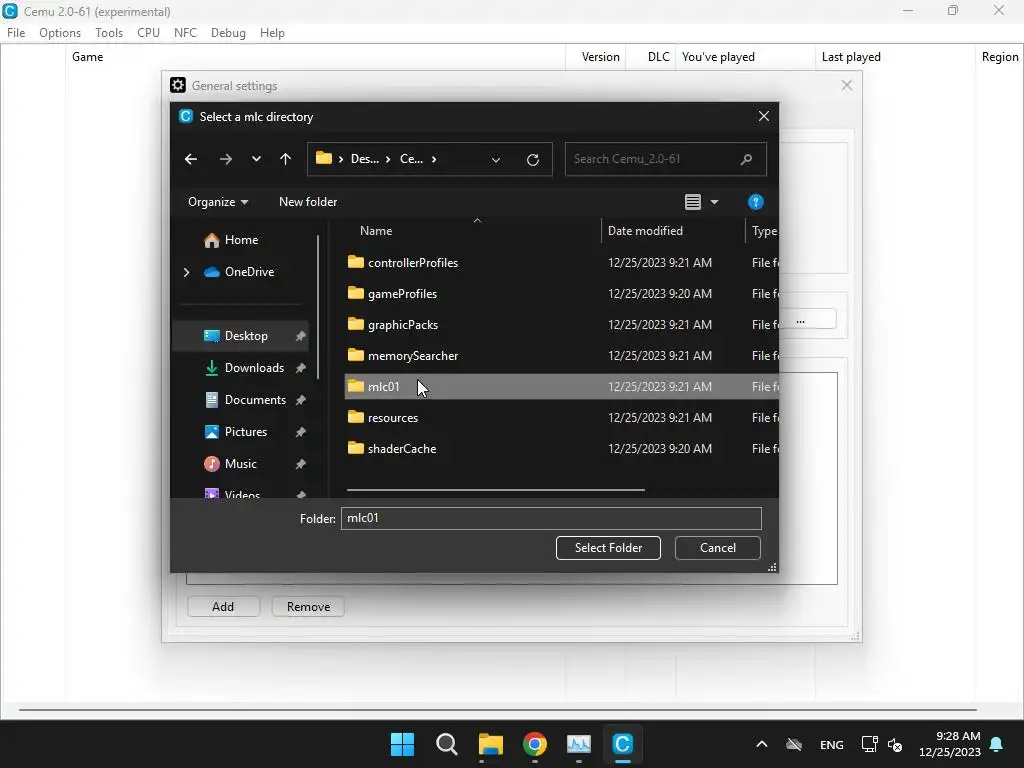This screenshot has width=1024, height=768.
Task: Open the NFC menu in Cemu
Action: 185,33
